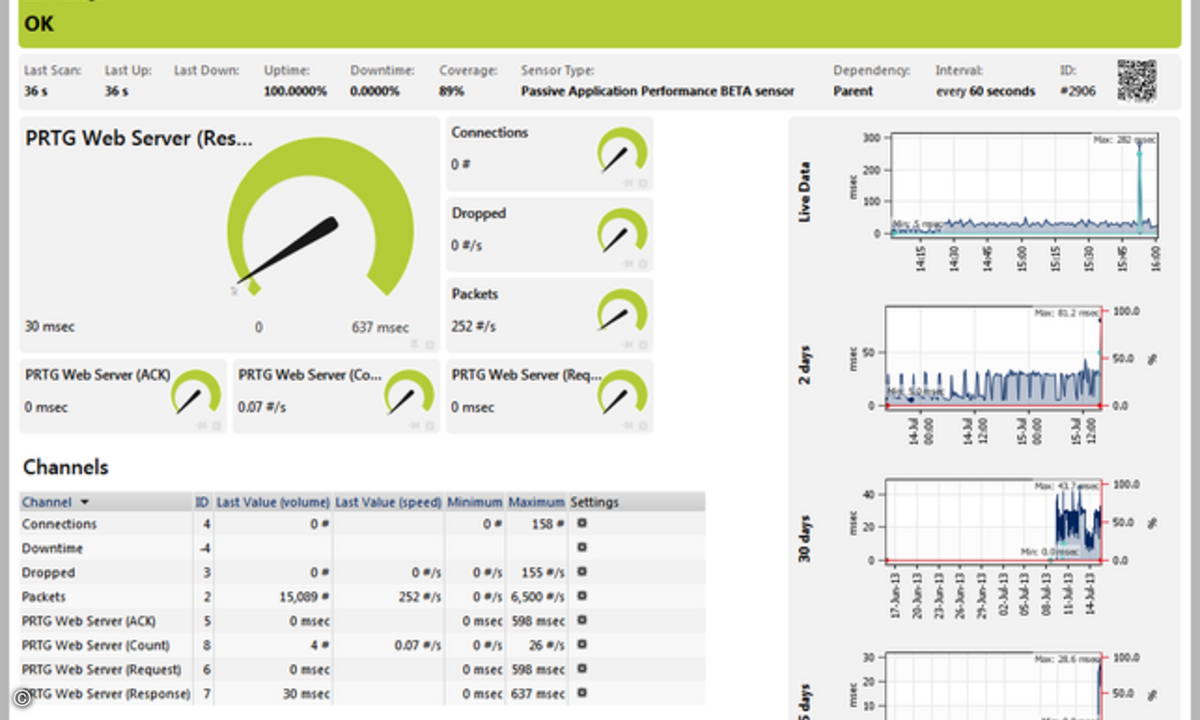Screen dimensions: 1200x720
Task: Open settings icon in Downtime channel row
Action: (582, 548)
